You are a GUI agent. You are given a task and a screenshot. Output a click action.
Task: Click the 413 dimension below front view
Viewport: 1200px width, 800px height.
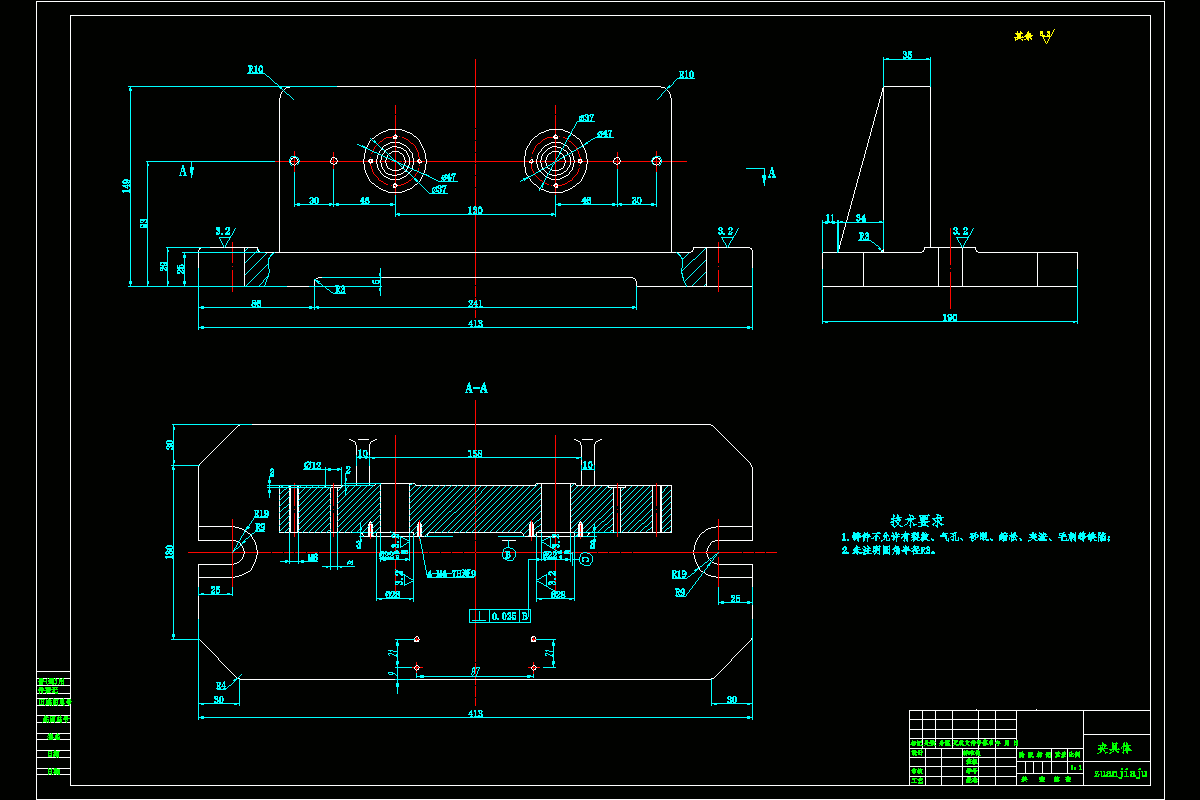[x=475, y=323]
